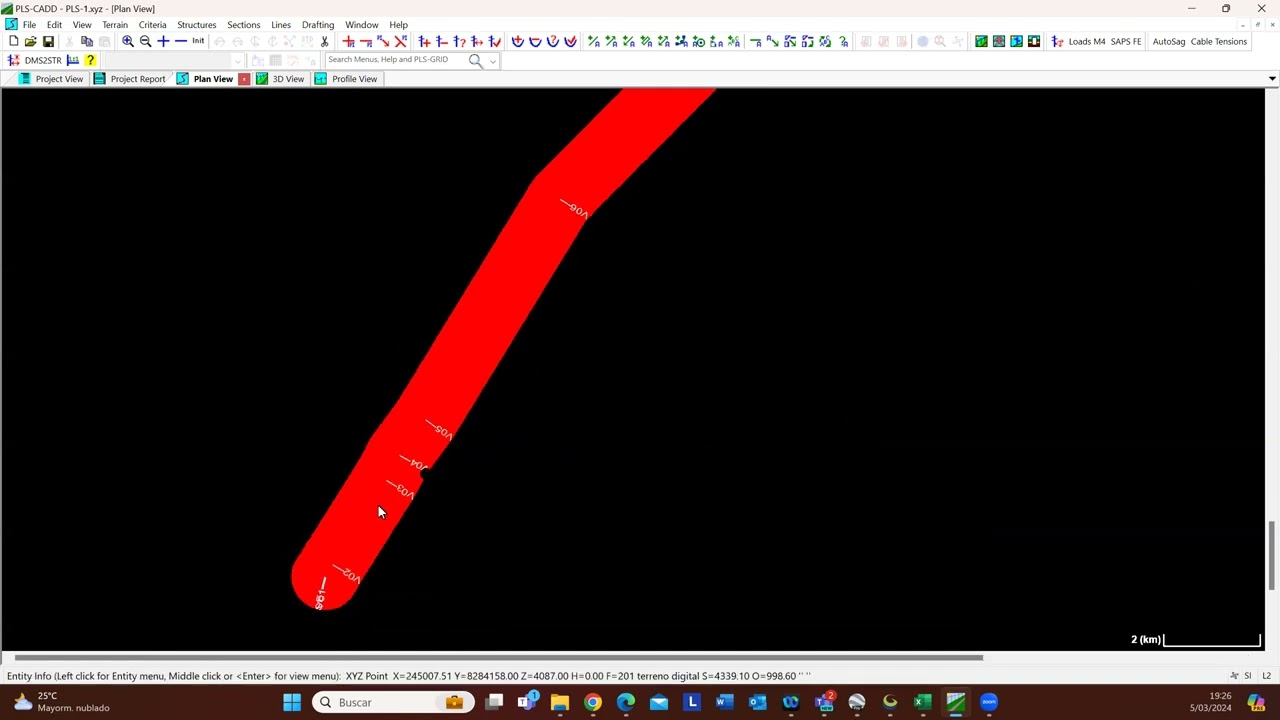
Task: Open the Sections menu
Action: point(243,25)
